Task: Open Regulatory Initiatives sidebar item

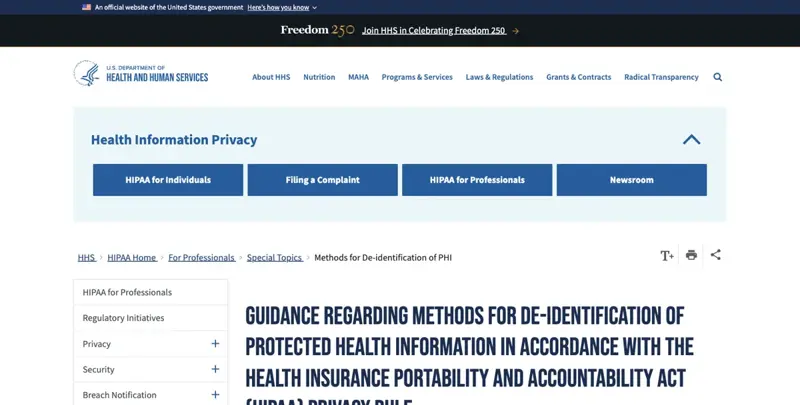Action: [x=151, y=318]
